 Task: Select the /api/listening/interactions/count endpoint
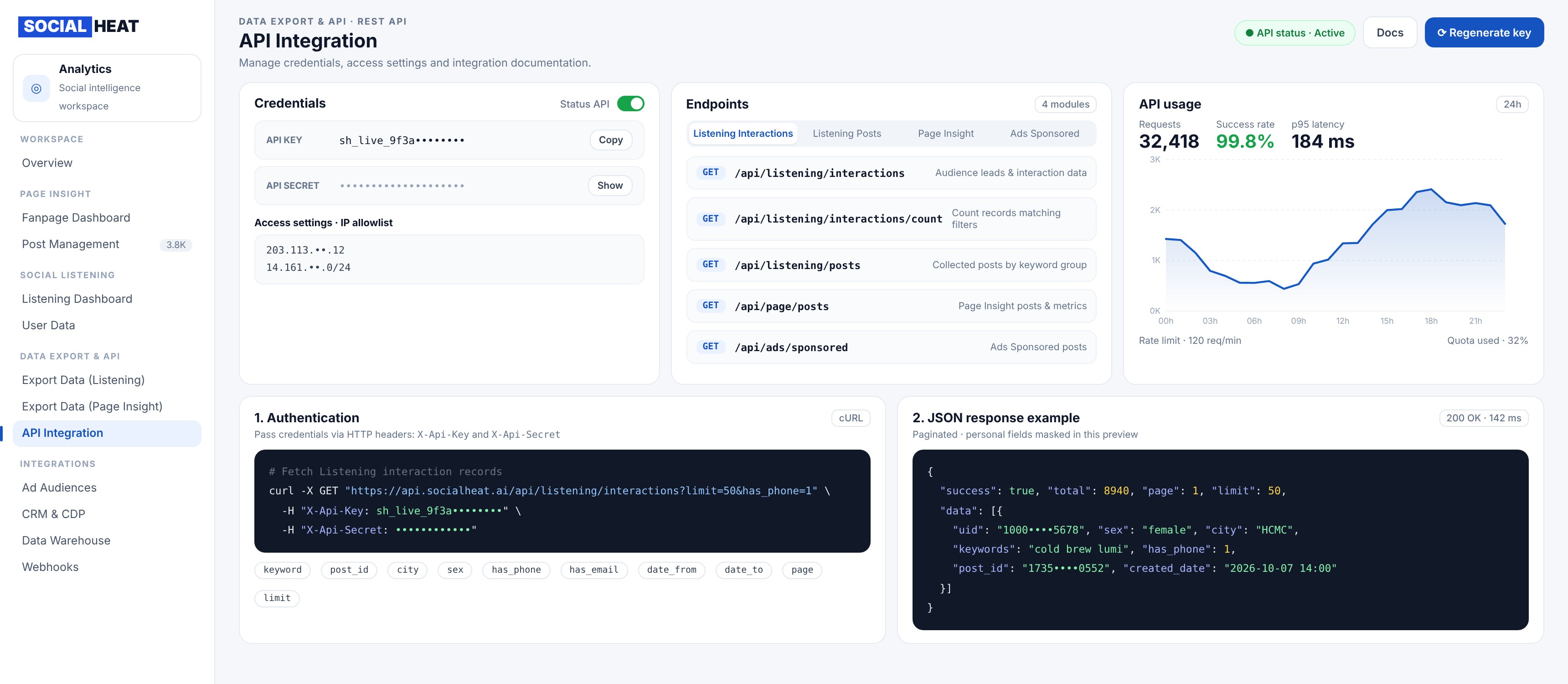(891, 219)
